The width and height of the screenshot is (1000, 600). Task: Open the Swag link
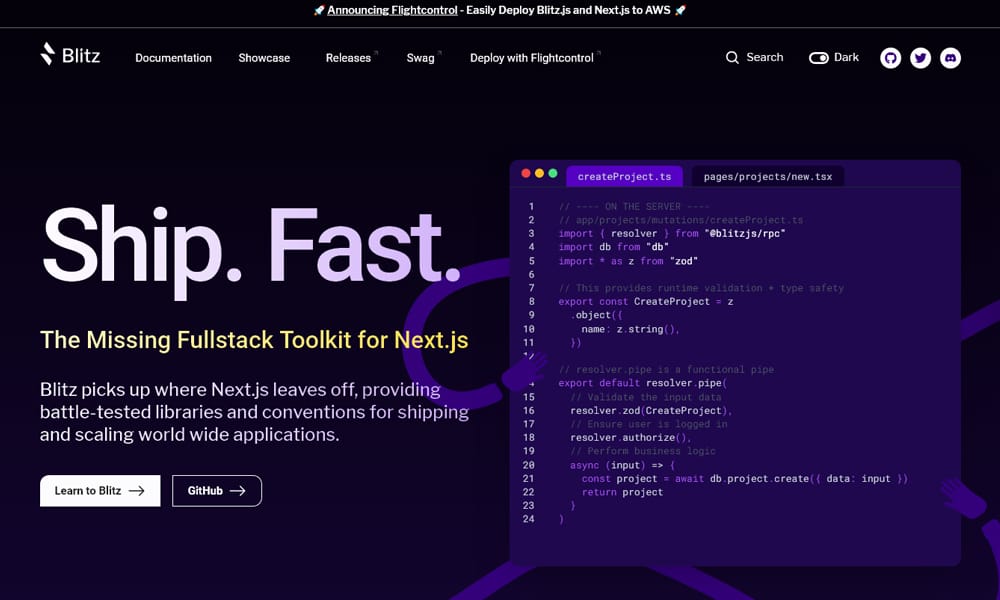(421, 58)
